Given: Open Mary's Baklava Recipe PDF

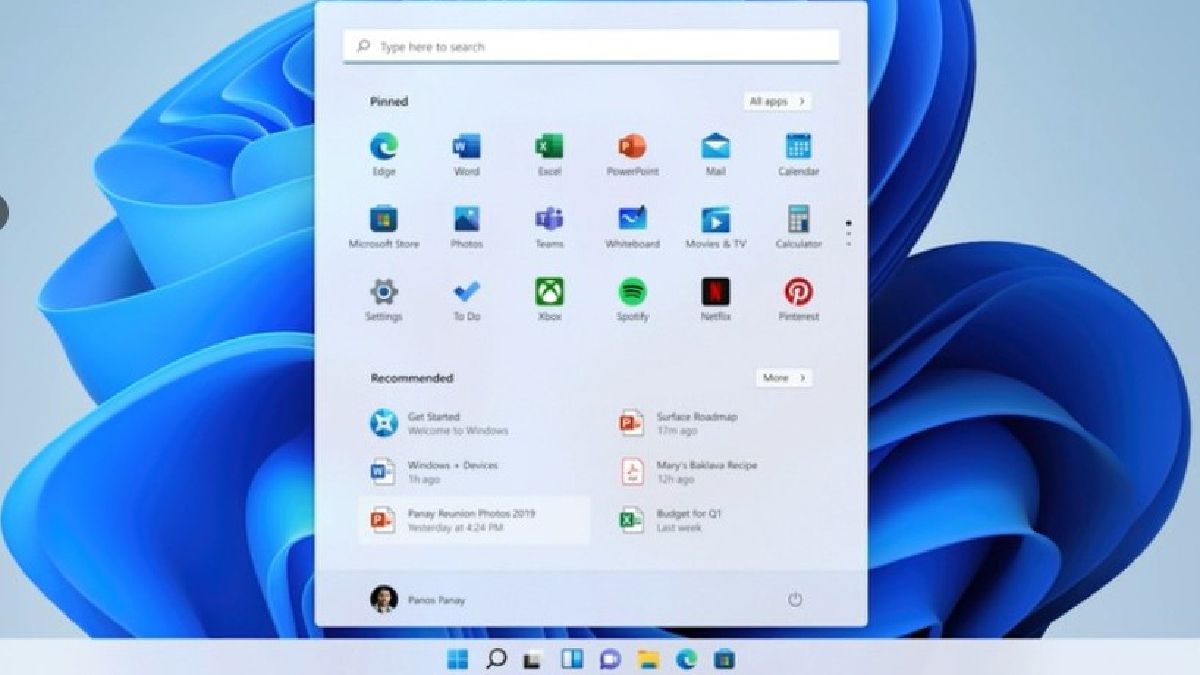Looking at the screenshot, I should pyautogui.click(x=722, y=471).
